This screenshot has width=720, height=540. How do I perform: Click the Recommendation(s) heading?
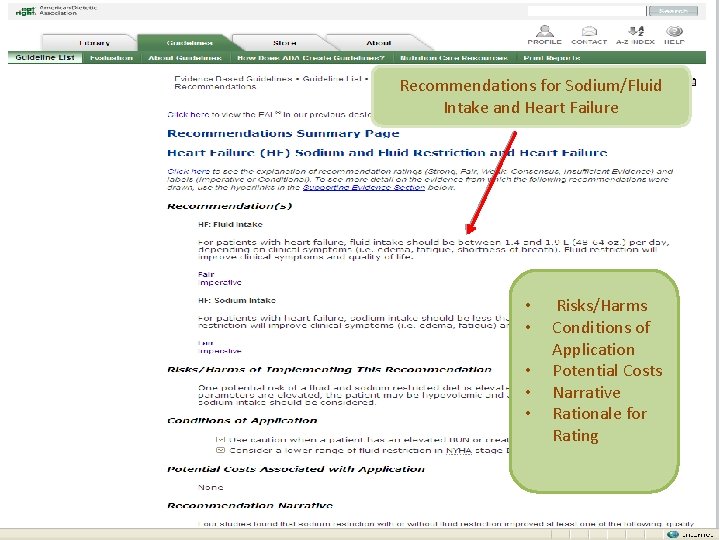(230, 206)
